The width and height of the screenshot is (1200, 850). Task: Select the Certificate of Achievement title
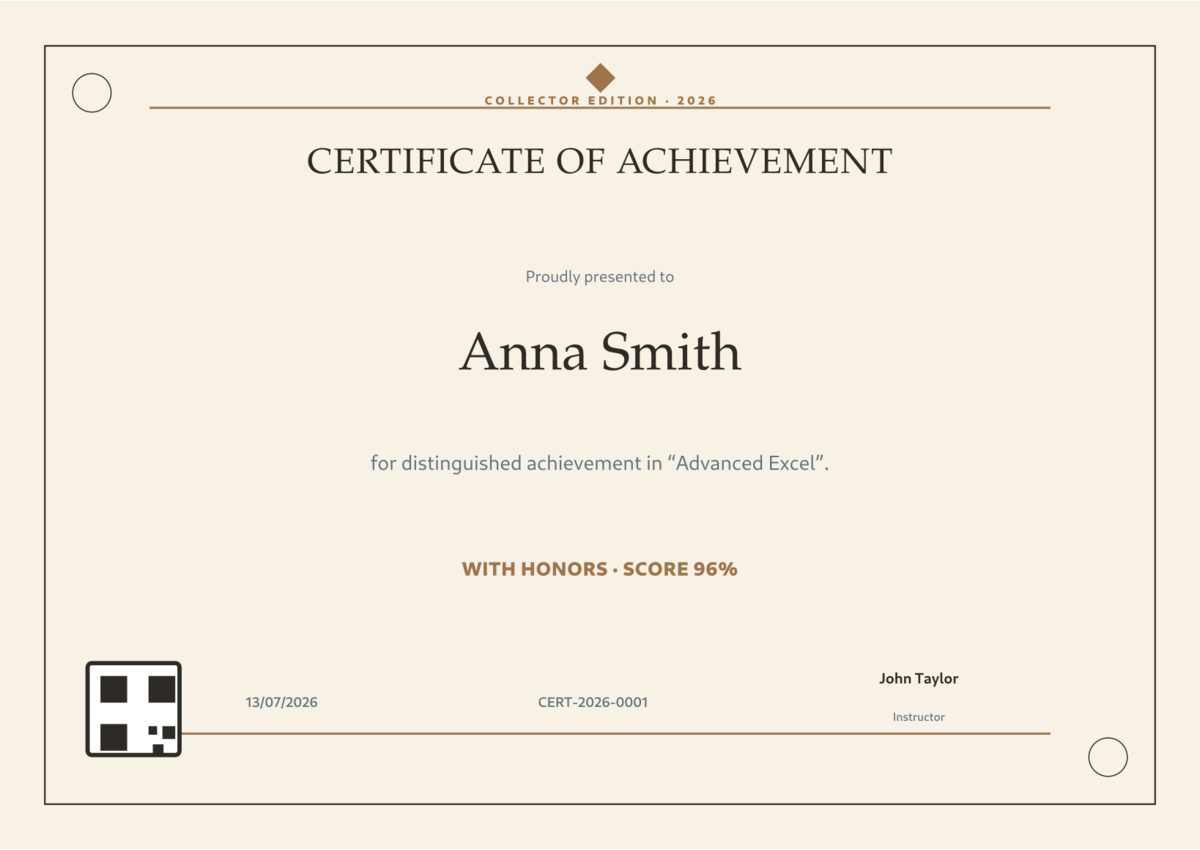pos(600,161)
